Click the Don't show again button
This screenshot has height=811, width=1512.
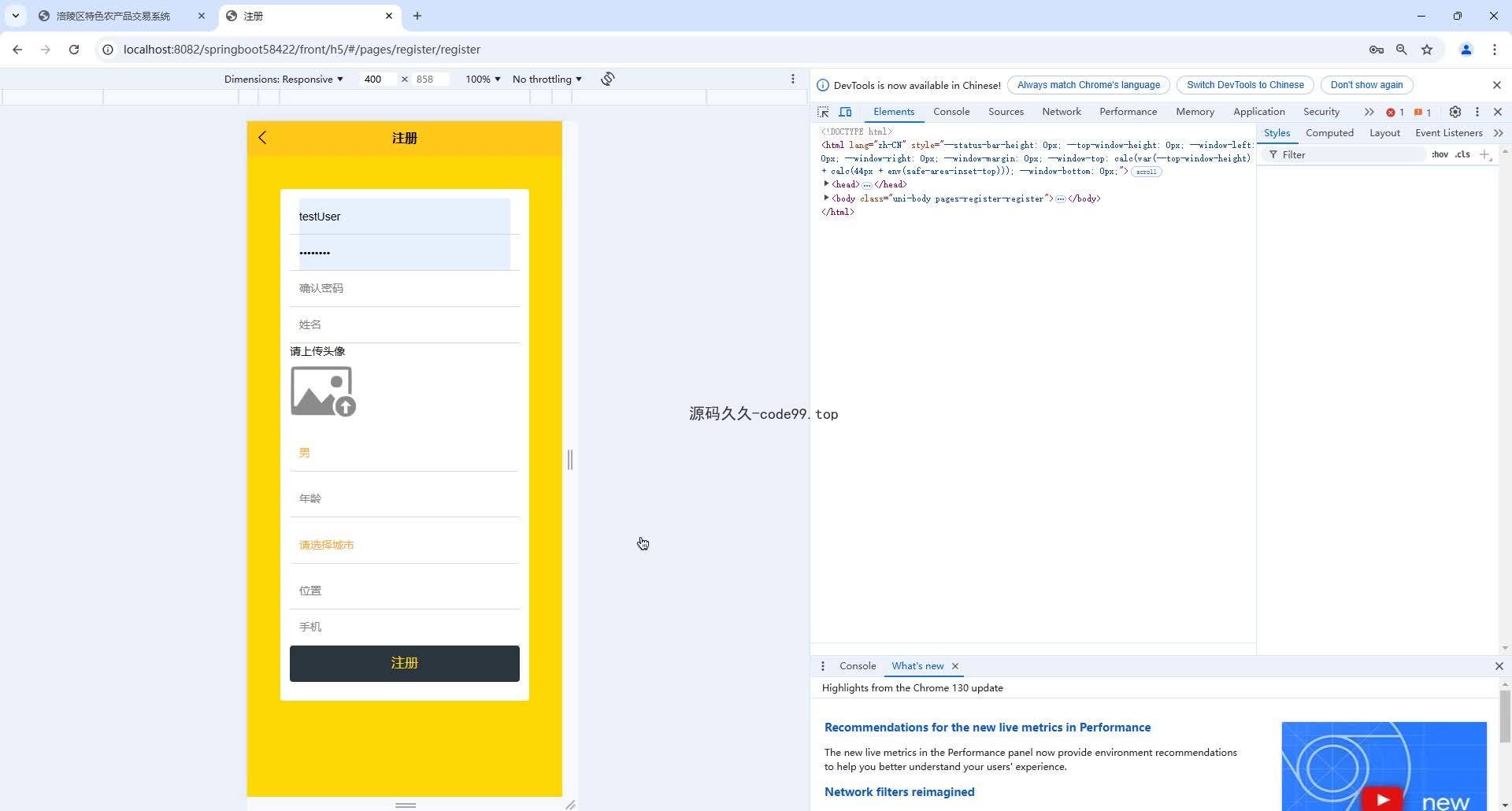point(1366,85)
